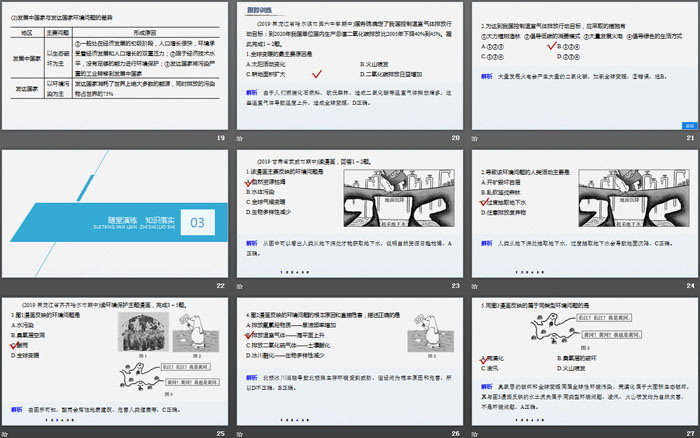Click slide number label 27
This screenshot has width=700, height=438.
[x=690, y=434]
